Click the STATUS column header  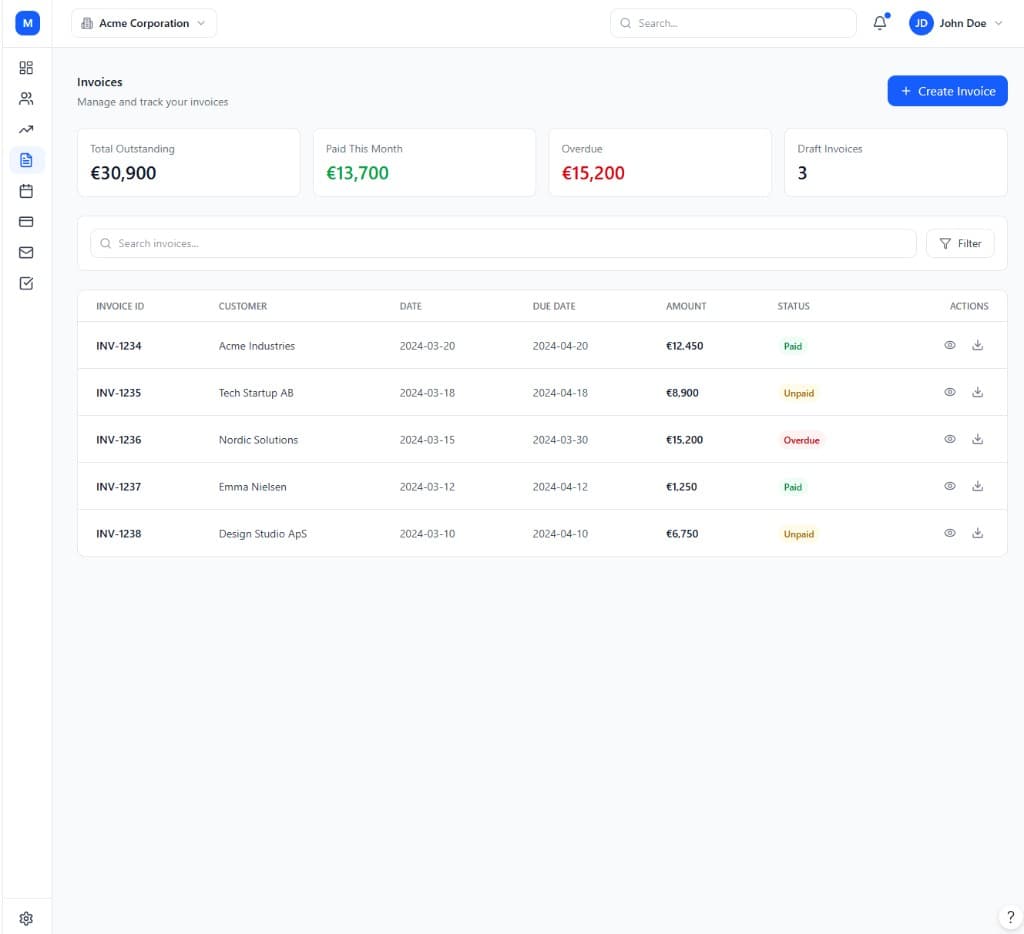[x=793, y=306]
